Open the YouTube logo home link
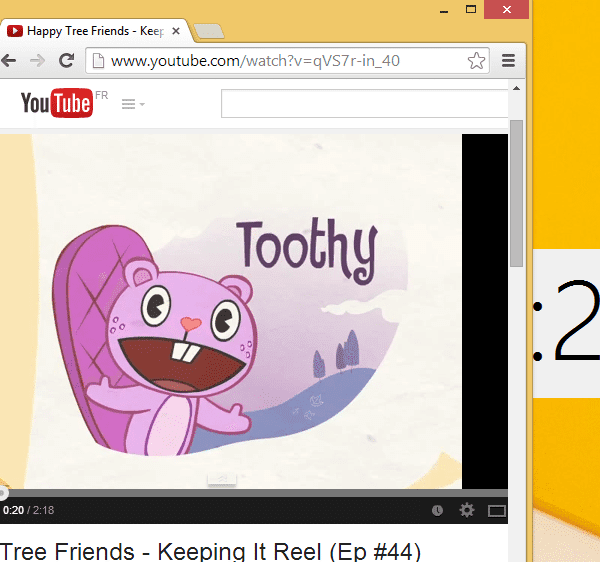This screenshot has width=600, height=562. pyautogui.click(x=57, y=103)
